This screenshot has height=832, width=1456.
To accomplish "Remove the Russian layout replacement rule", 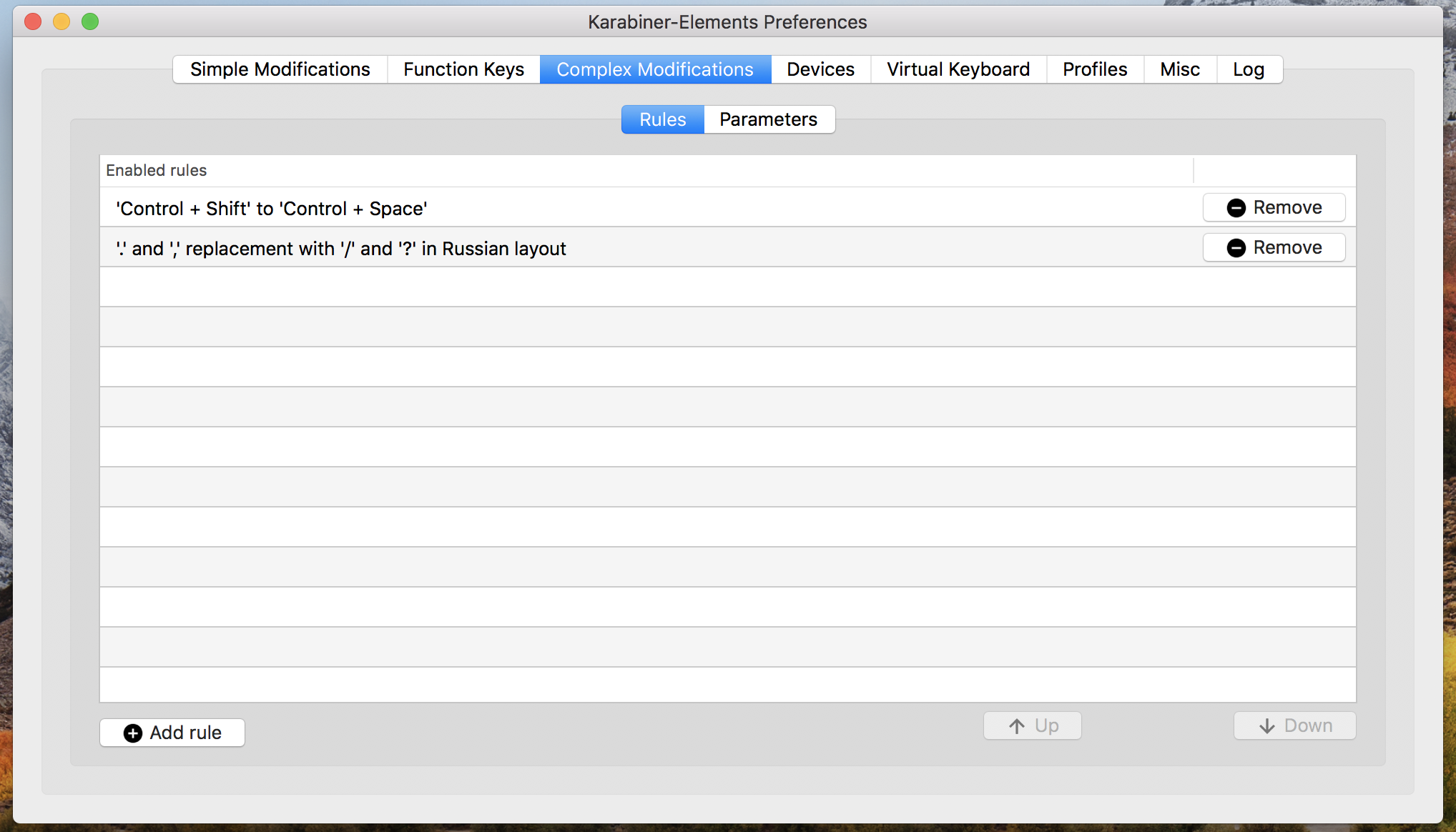I will [x=1274, y=247].
